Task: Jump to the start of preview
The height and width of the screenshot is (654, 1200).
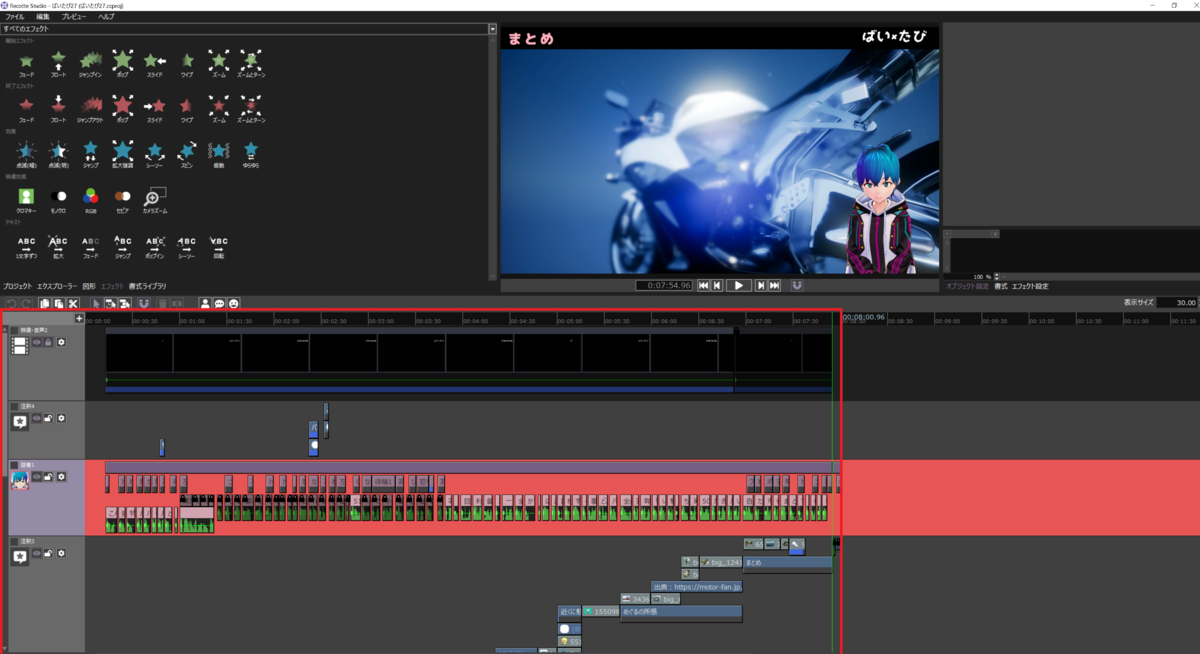Action: [x=704, y=285]
